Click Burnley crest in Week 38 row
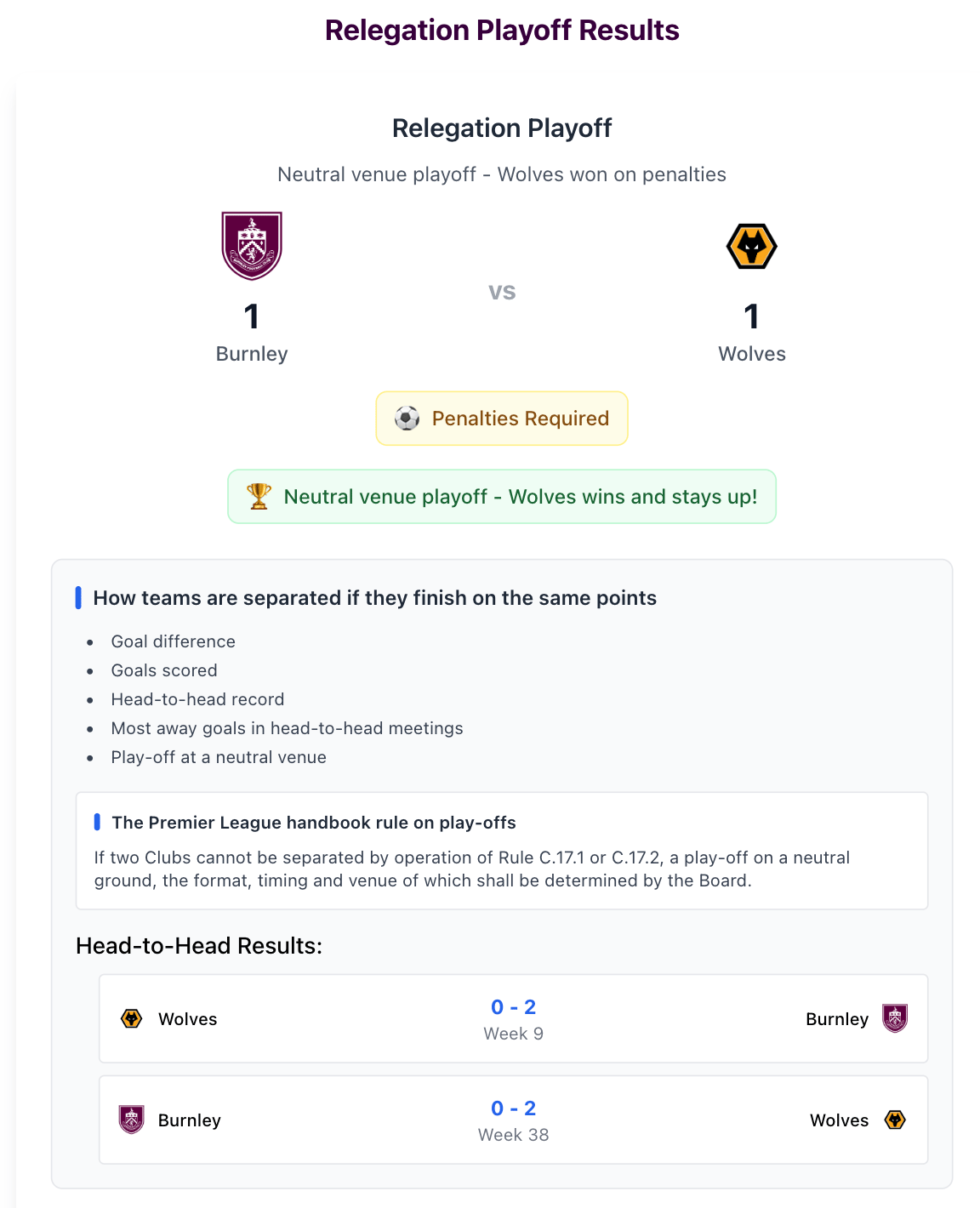 tap(132, 1120)
